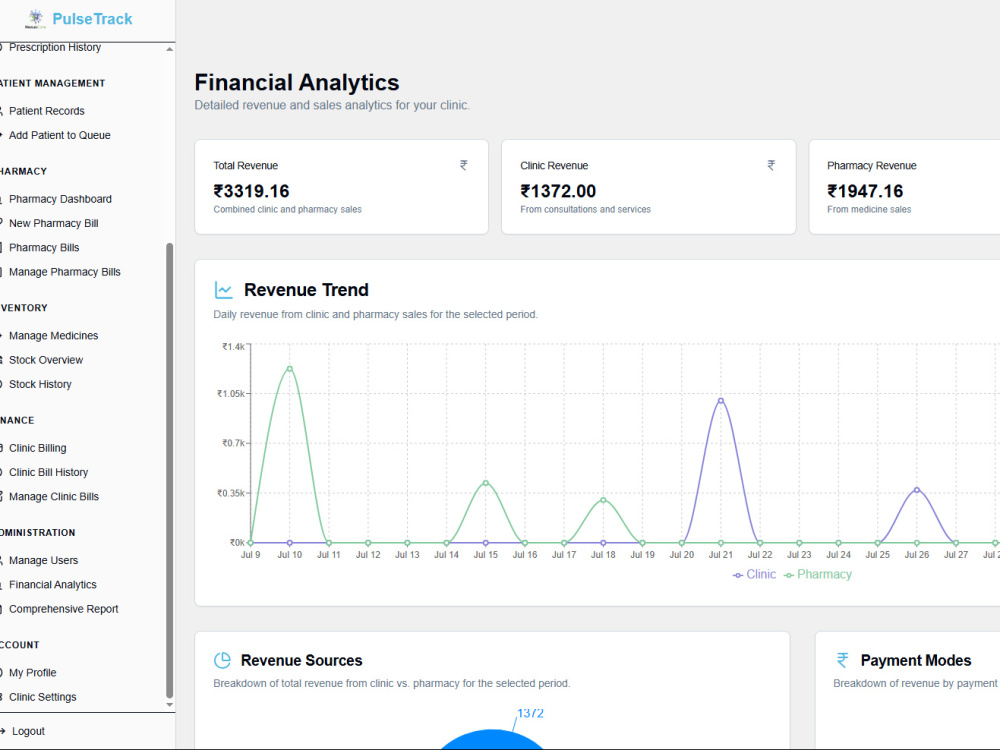Click the Financial Analytics page heading
Viewport: 1000px width, 750px height.
(297, 82)
